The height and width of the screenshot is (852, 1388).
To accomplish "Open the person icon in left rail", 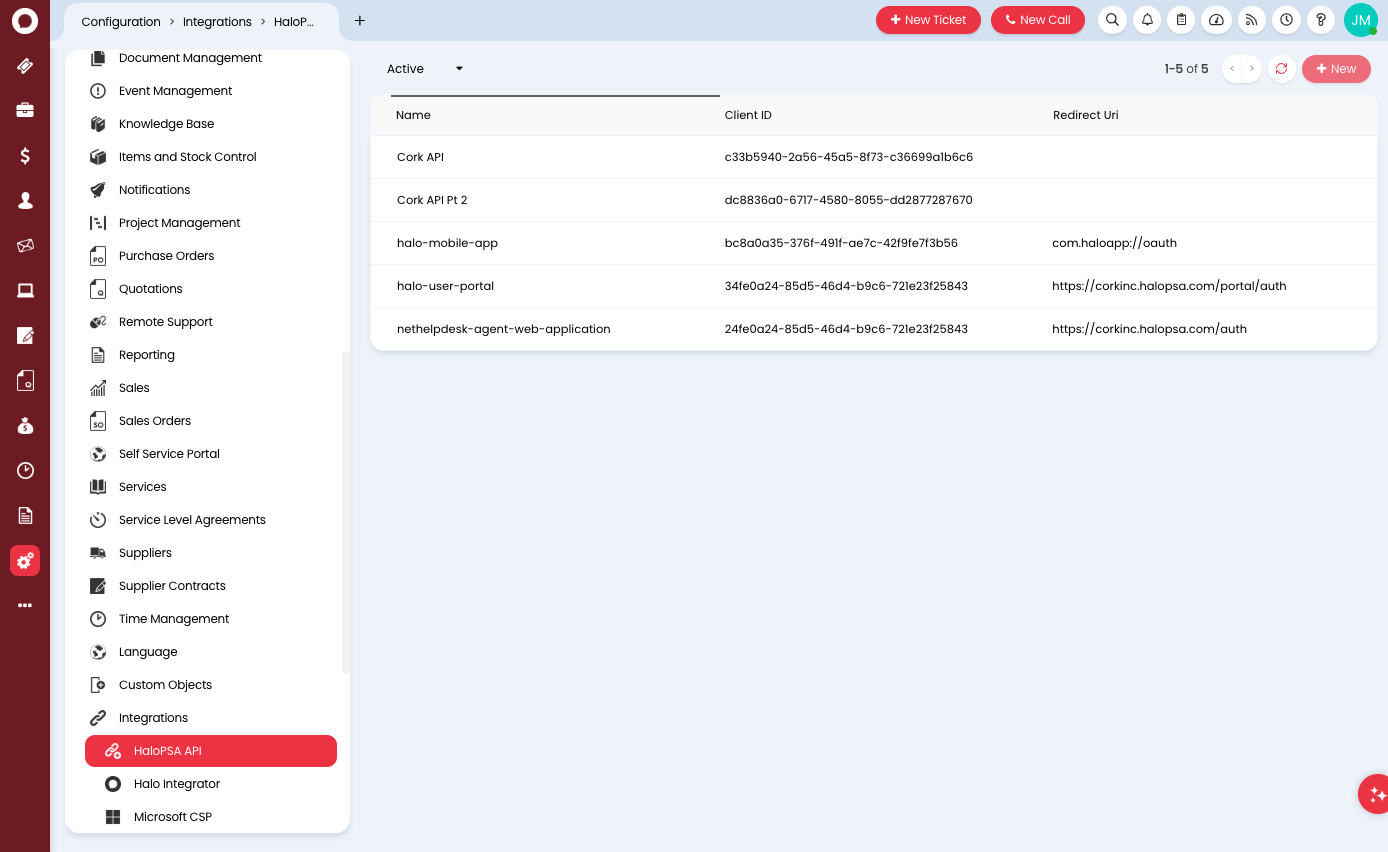I will point(25,200).
